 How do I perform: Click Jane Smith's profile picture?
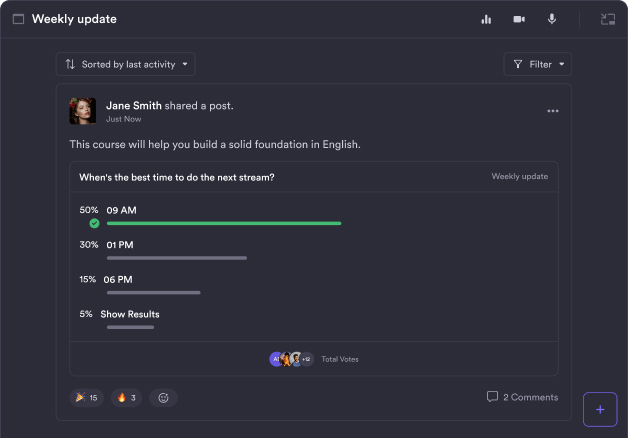point(83,111)
